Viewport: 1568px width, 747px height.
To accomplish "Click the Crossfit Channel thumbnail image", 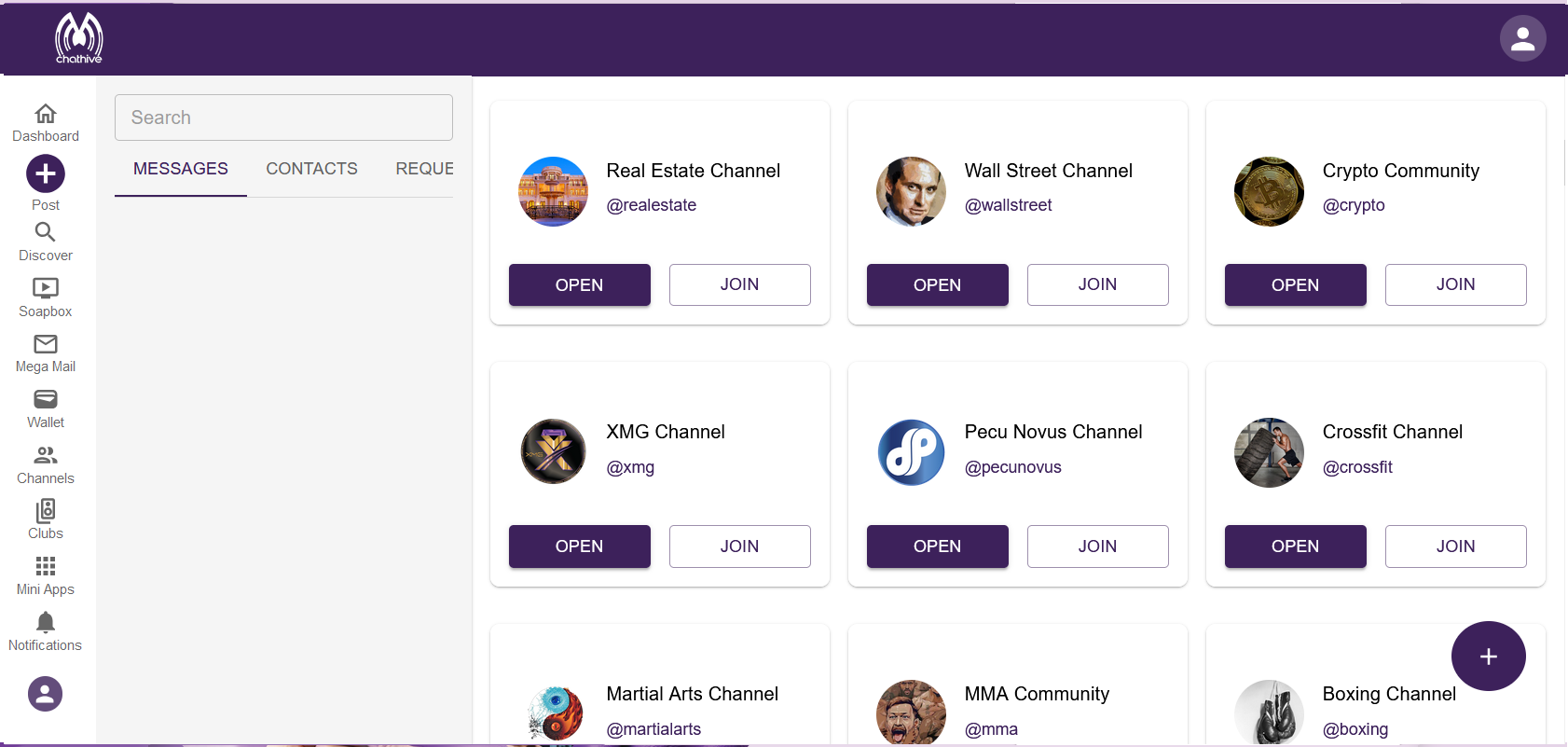I will [x=1269, y=453].
